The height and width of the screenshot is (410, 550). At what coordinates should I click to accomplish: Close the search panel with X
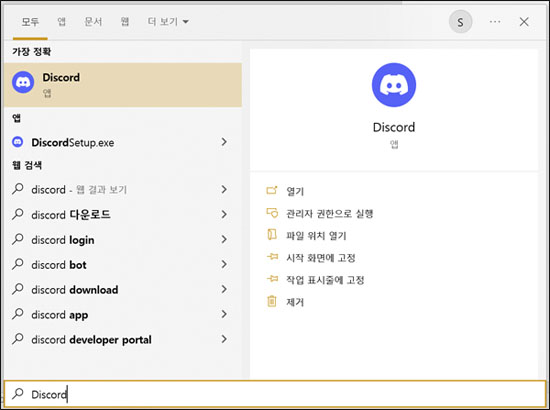(x=524, y=22)
